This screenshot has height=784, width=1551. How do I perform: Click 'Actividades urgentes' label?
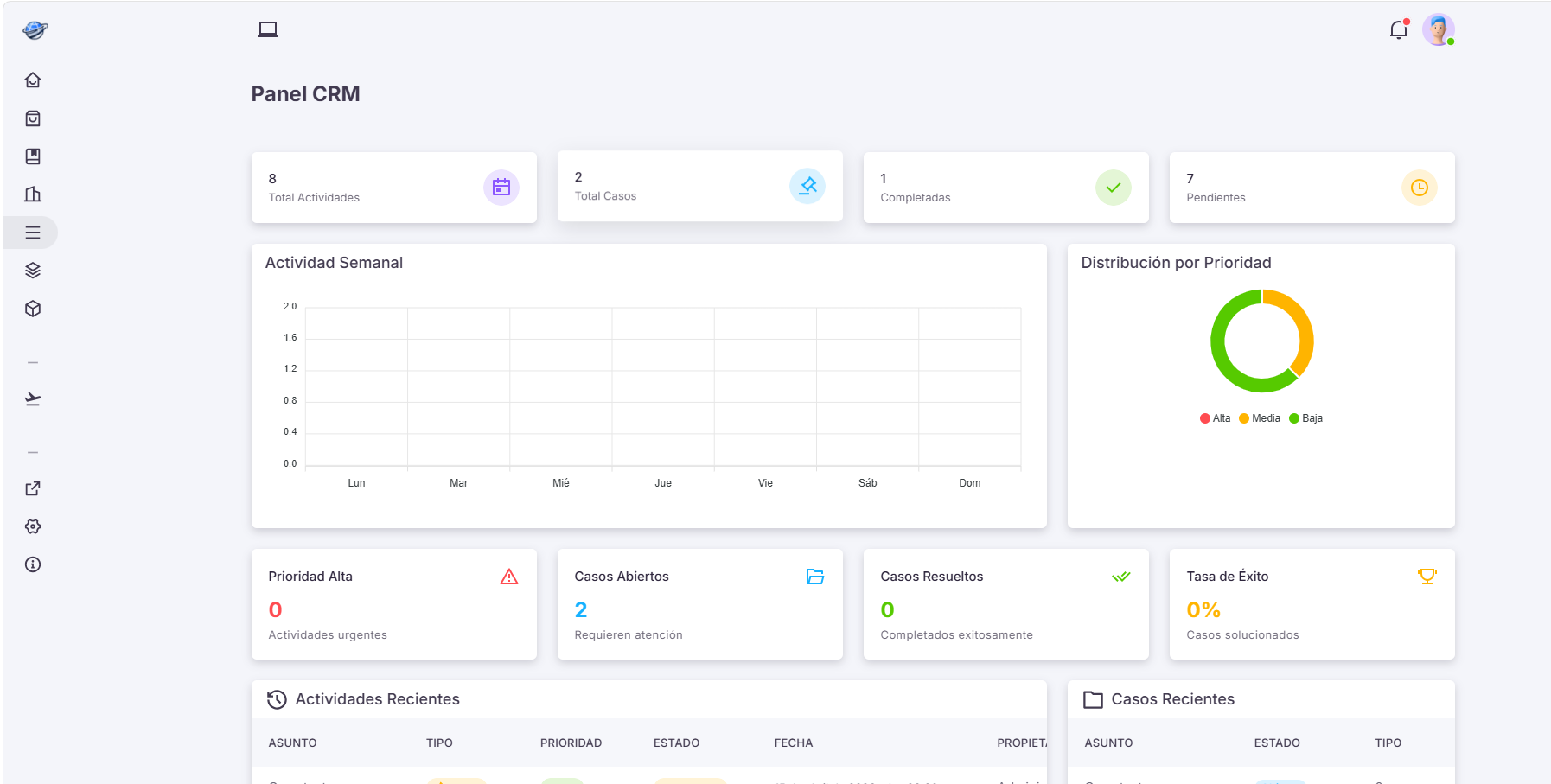pos(328,634)
